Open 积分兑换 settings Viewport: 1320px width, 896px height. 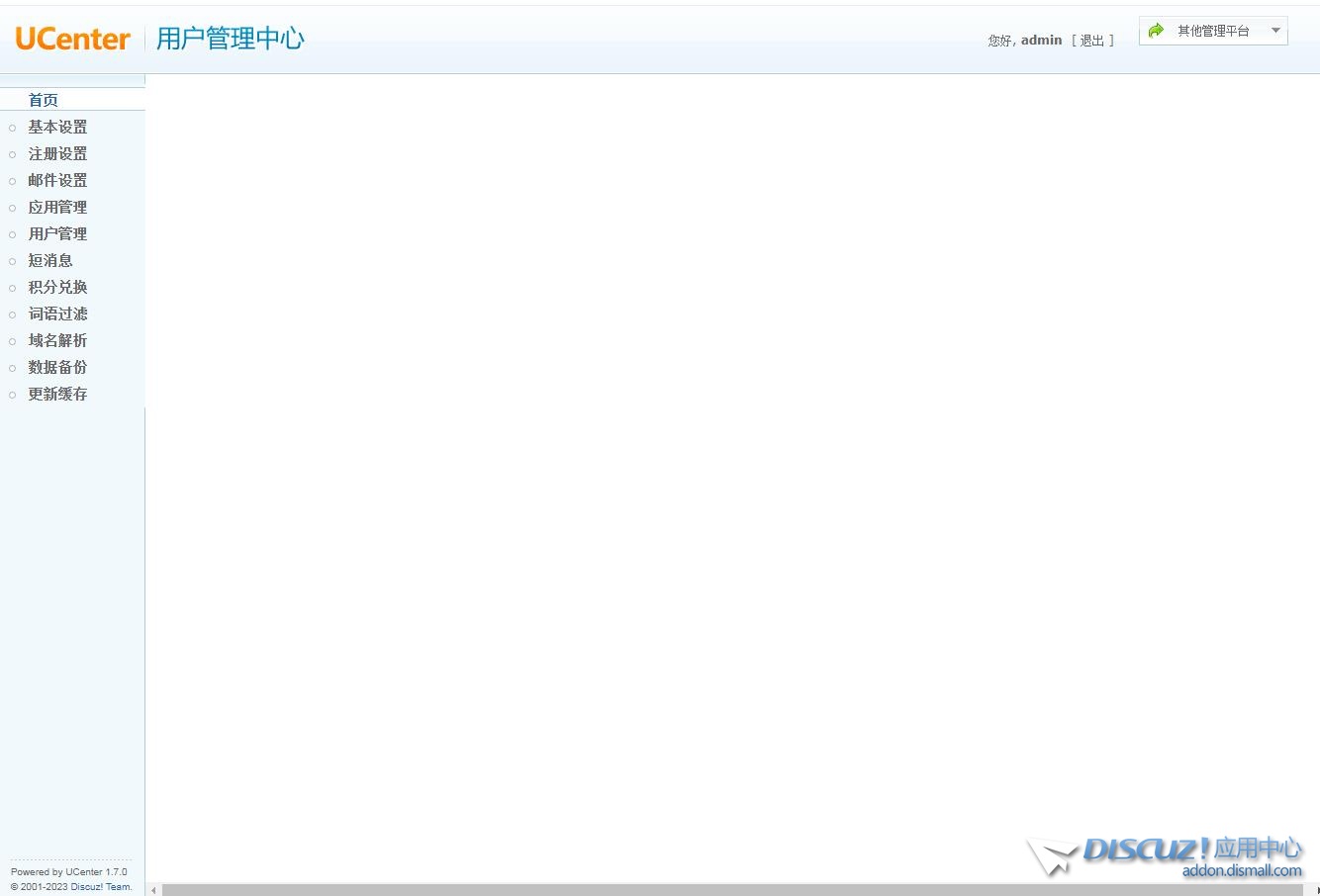57,287
